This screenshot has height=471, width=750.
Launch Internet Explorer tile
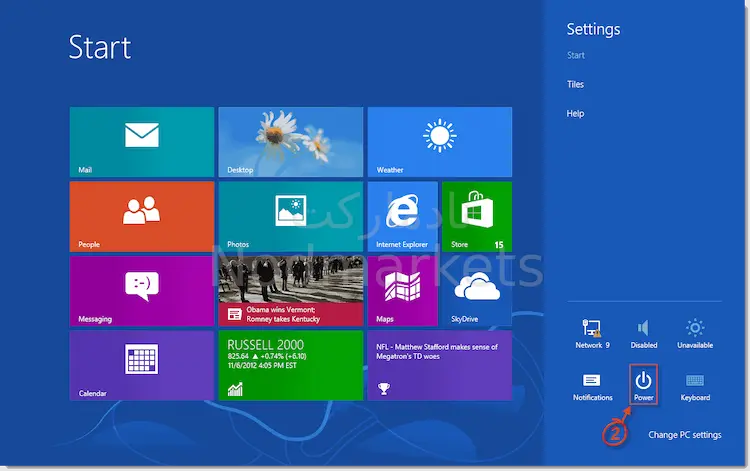click(x=402, y=215)
